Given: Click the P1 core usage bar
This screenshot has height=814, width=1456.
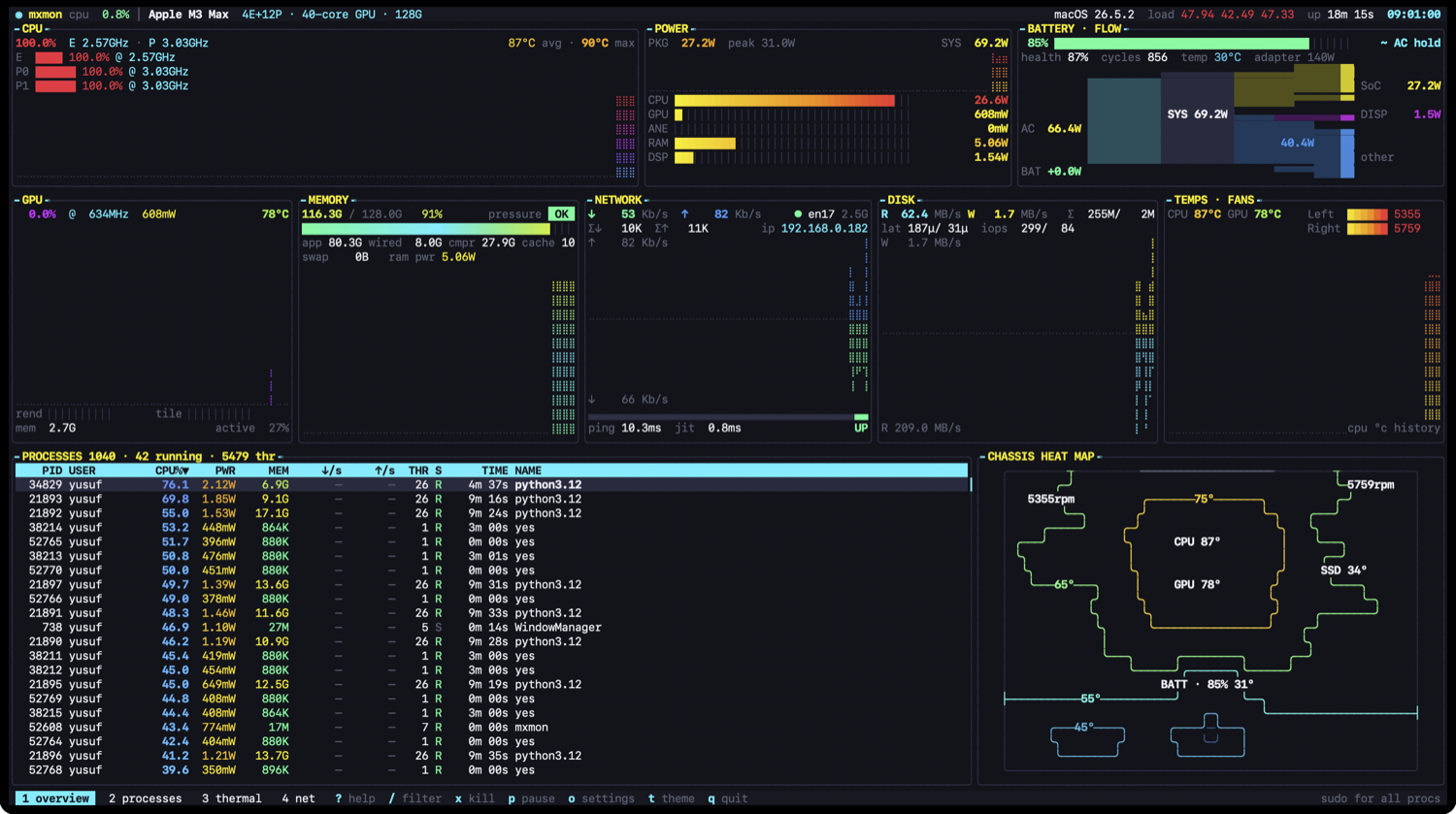Looking at the screenshot, I should (55, 86).
